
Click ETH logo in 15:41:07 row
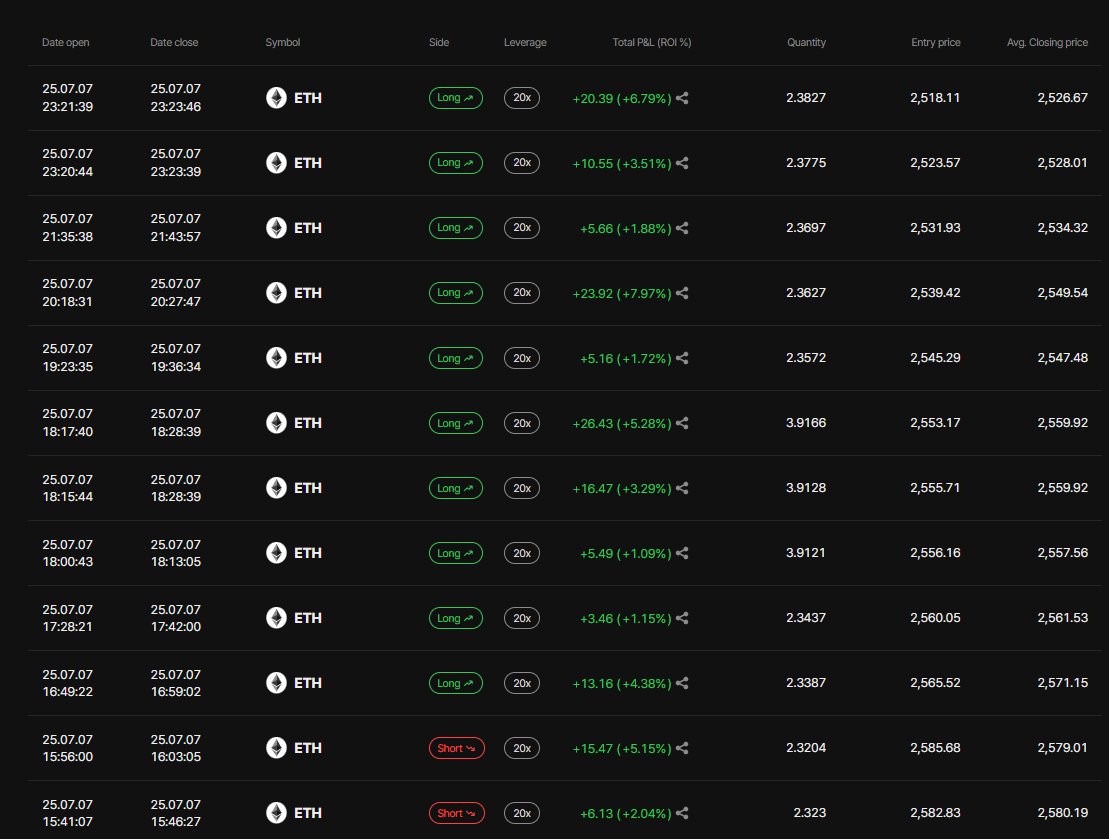[276, 813]
